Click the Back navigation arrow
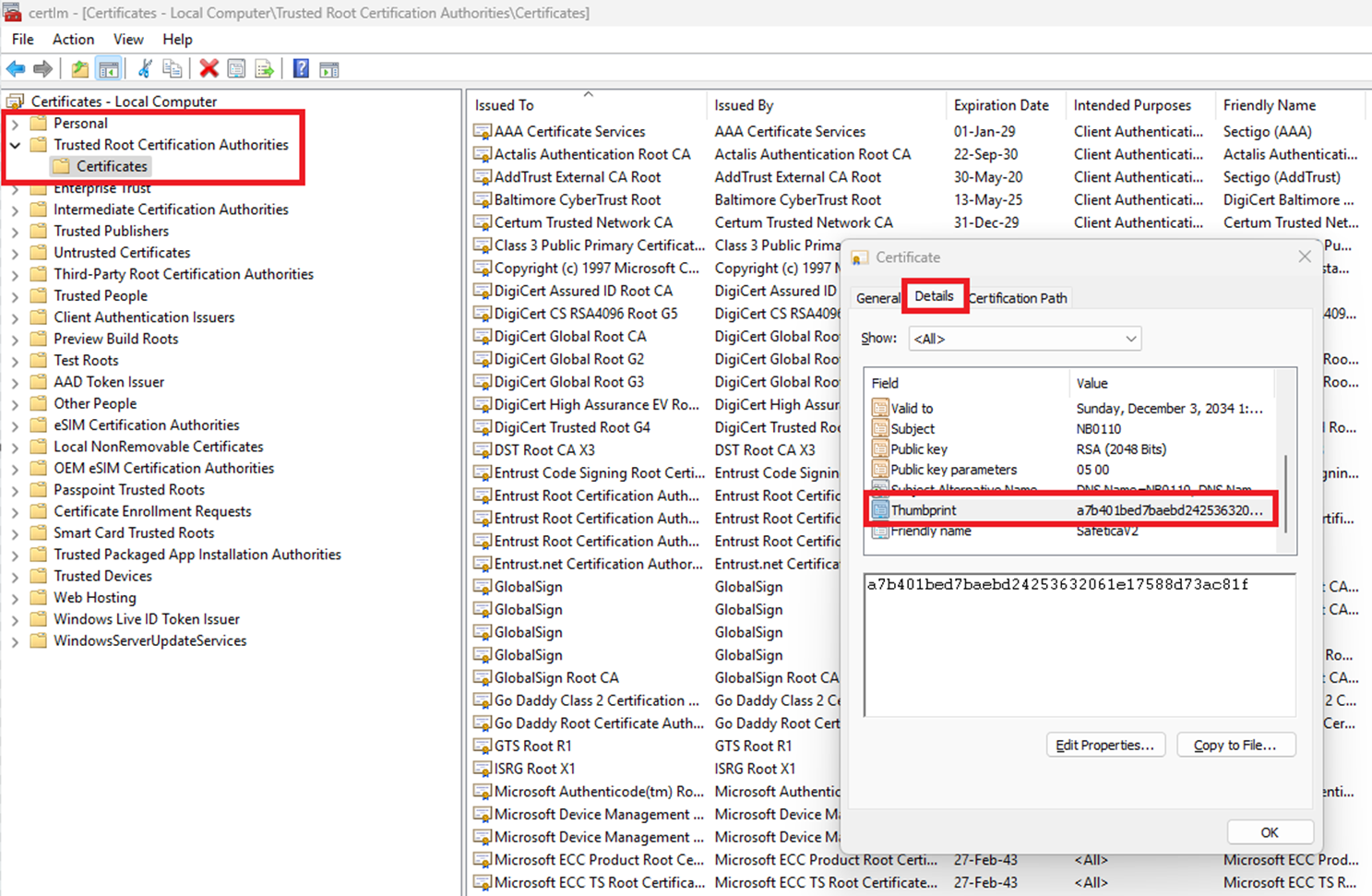The width and height of the screenshot is (1372, 896). [x=15, y=68]
